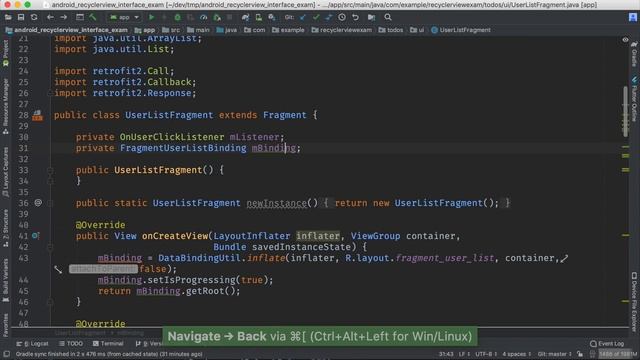Open the Git: master branch selector
The height and width of the screenshot is (360, 640).
(x=555, y=354)
